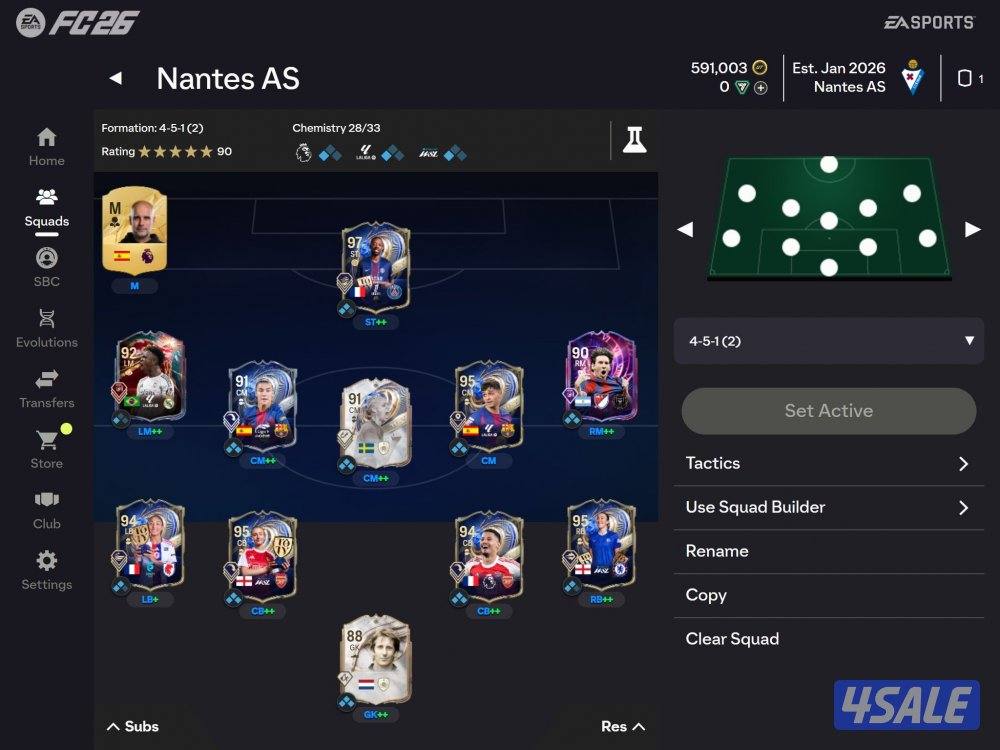This screenshot has width=1000, height=750.
Task: Go back using the arrow beside Nantes AS
Action: pos(116,78)
